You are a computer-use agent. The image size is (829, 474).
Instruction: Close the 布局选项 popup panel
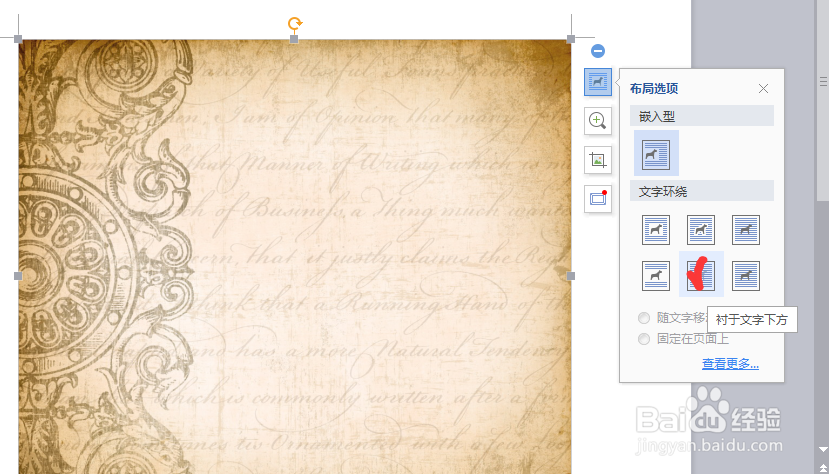pos(763,89)
